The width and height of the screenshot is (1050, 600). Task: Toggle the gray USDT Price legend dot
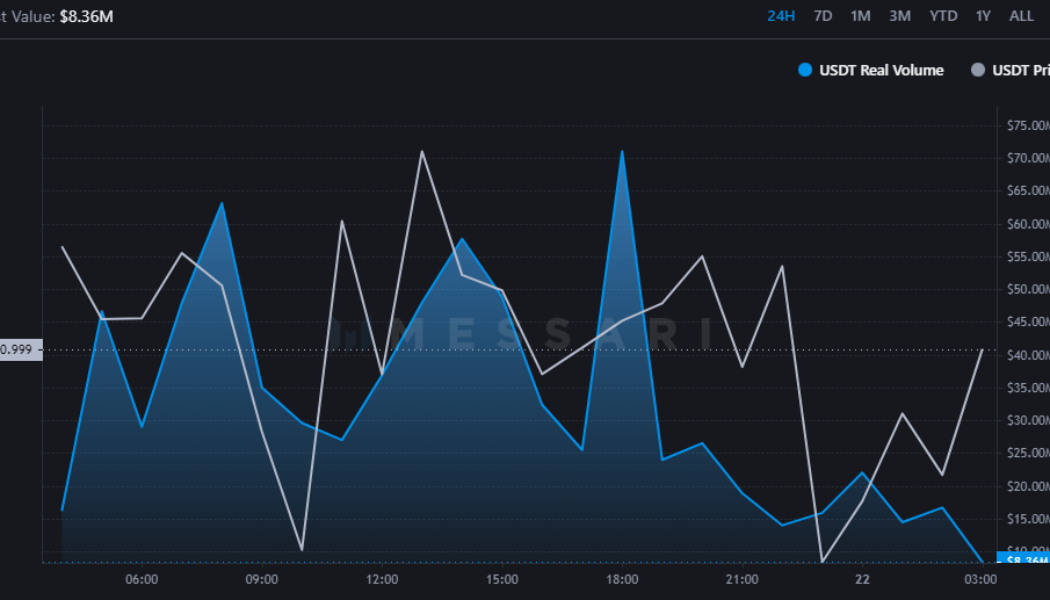tap(978, 70)
